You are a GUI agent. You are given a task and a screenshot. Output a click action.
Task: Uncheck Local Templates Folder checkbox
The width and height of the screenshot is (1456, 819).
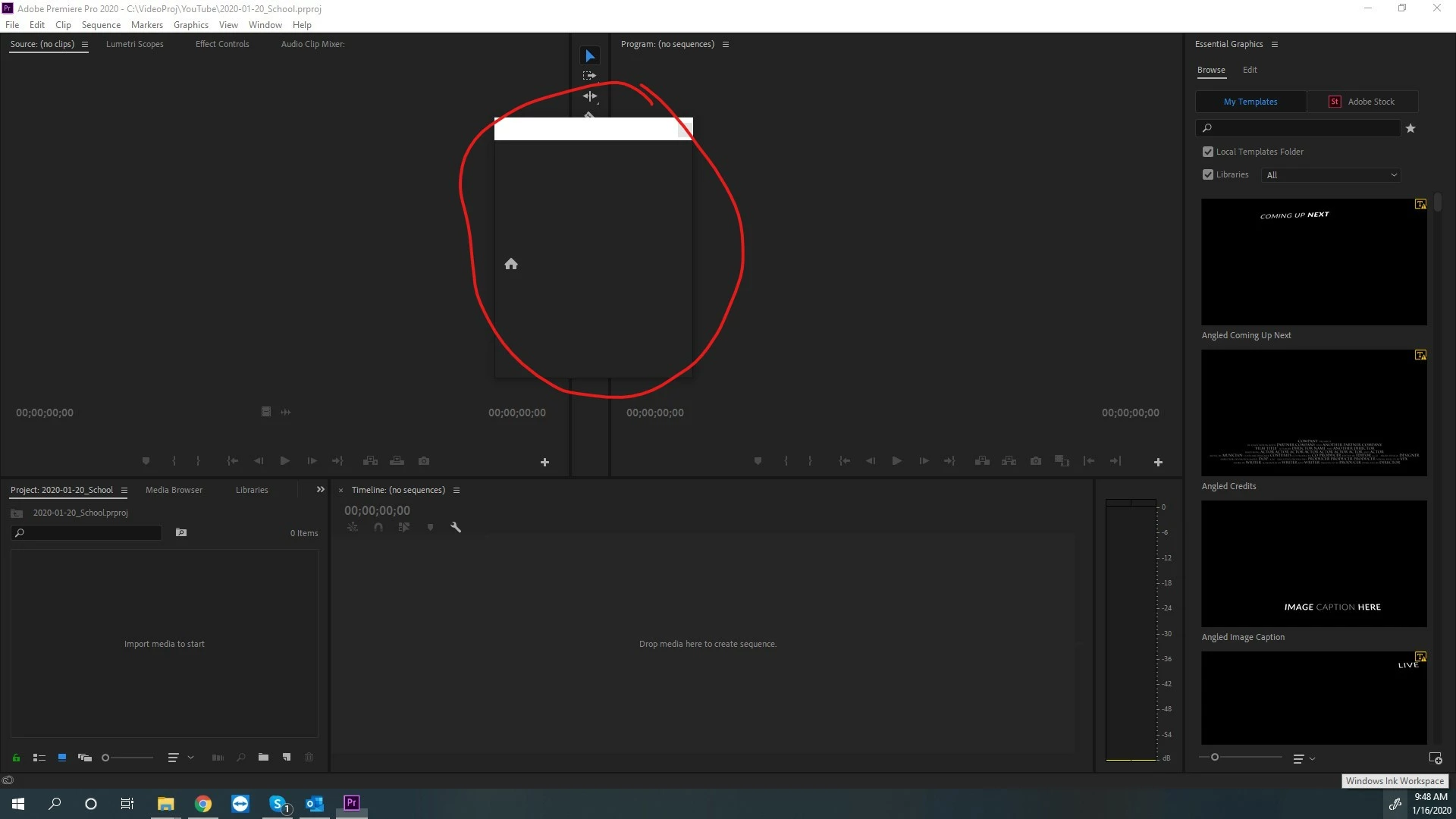pyautogui.click(x=1208, y=152)
